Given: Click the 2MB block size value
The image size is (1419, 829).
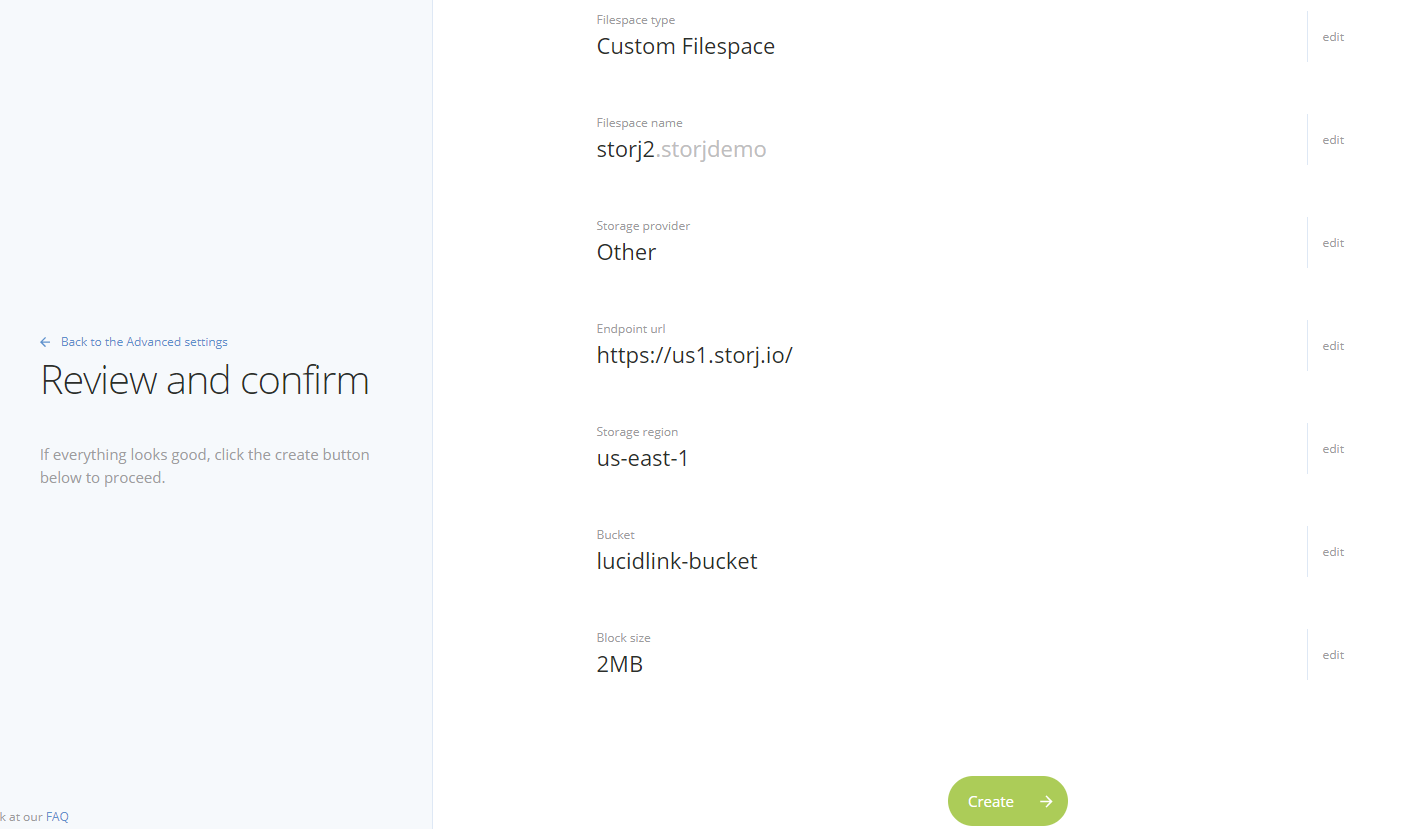Looking at the screenshot, I should click(620, 664).
